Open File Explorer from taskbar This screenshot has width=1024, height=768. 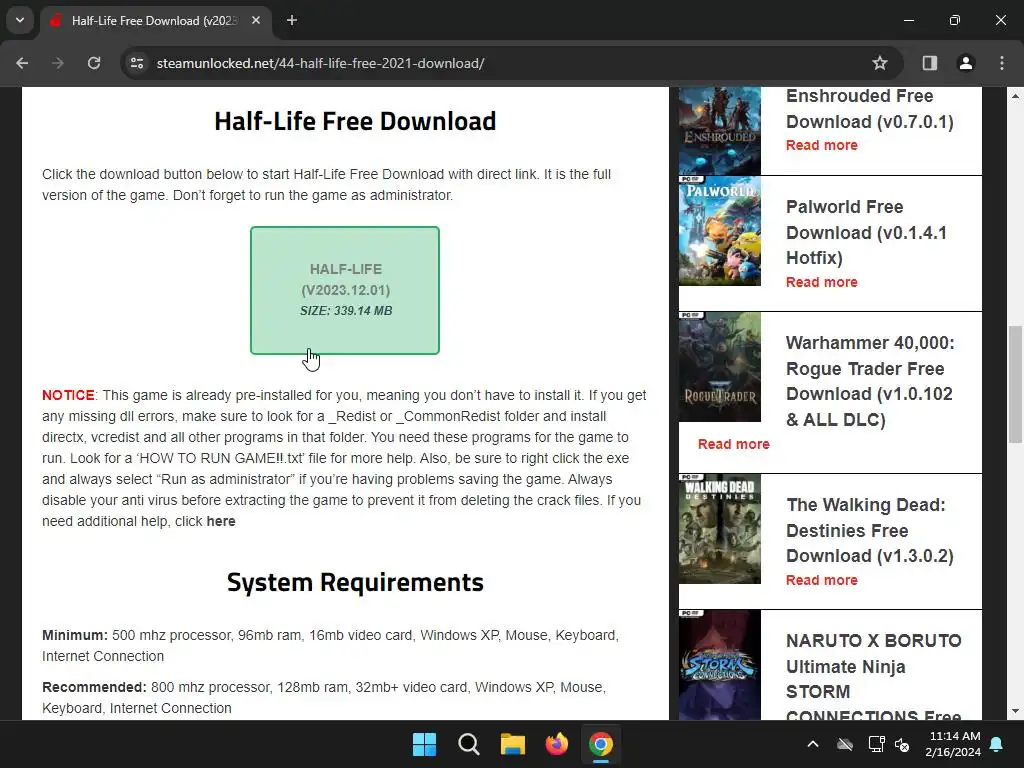(x=513, y=744)
